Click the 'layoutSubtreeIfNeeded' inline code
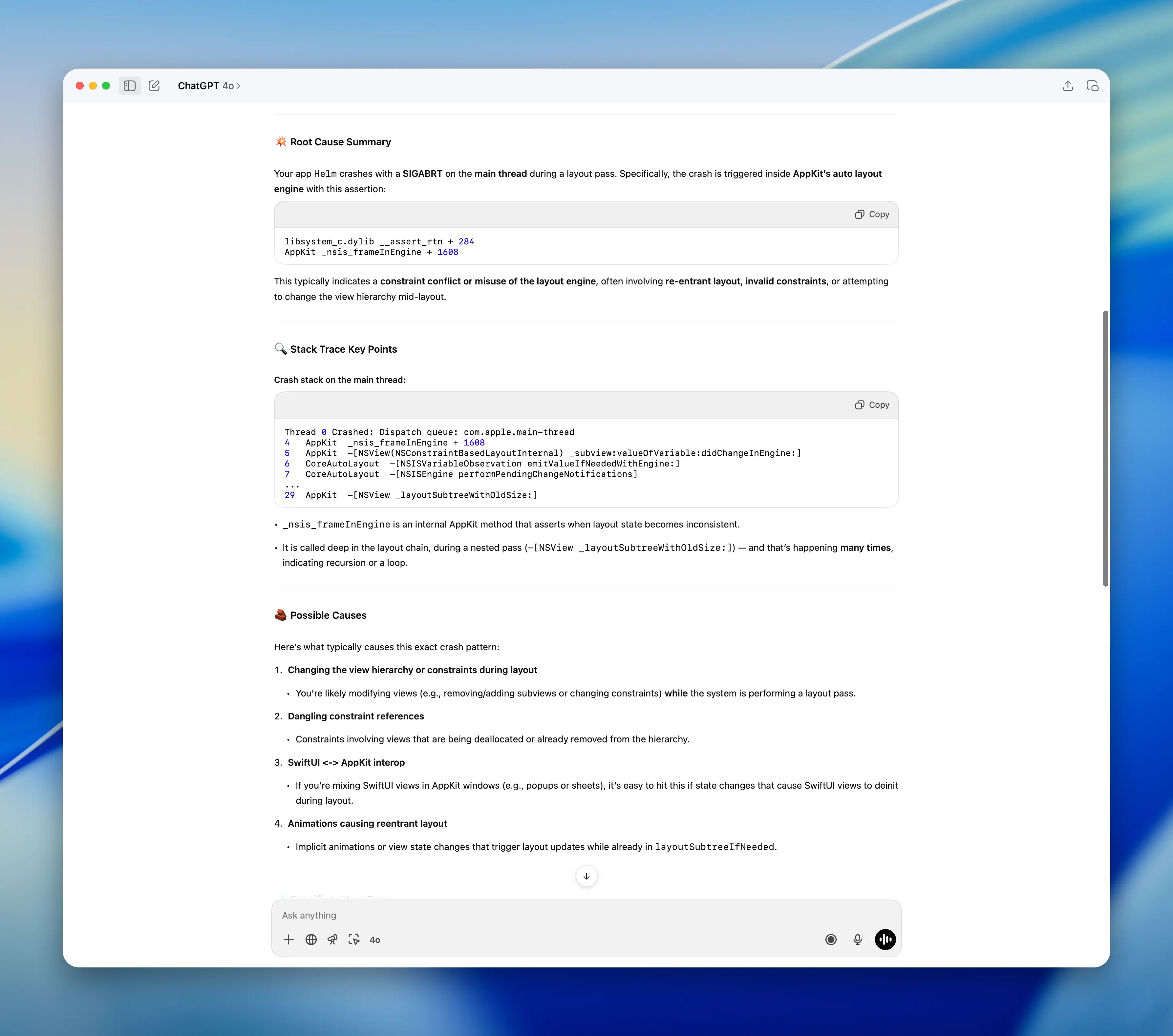The width and height of the screenshot is (1173, 1036). pyautogui.click(x=714, y=847)
